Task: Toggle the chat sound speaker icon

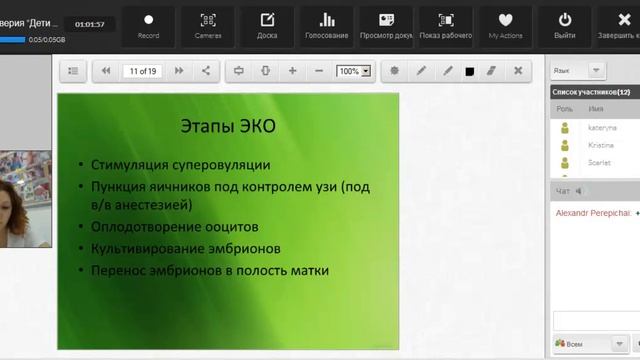Action: (579, 191)
